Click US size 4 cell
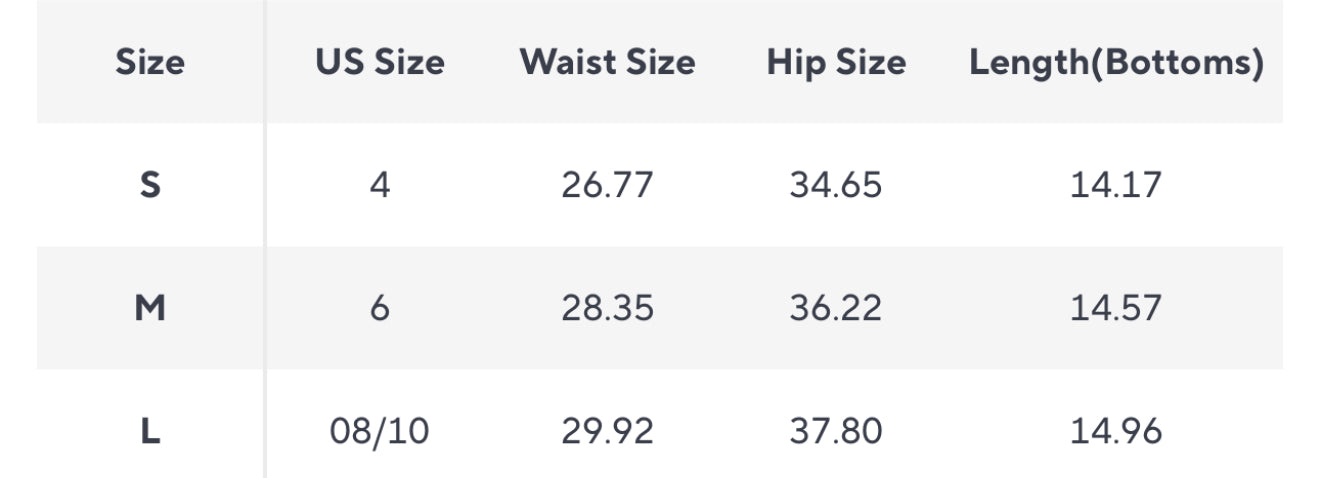Screen dimensions: 1320x478 coord(380,185)
